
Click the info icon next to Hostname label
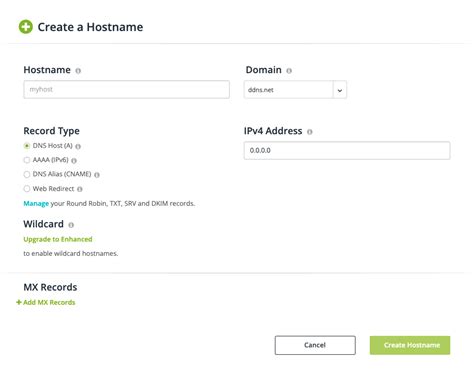pyautogui.click(x=78, y=71)
